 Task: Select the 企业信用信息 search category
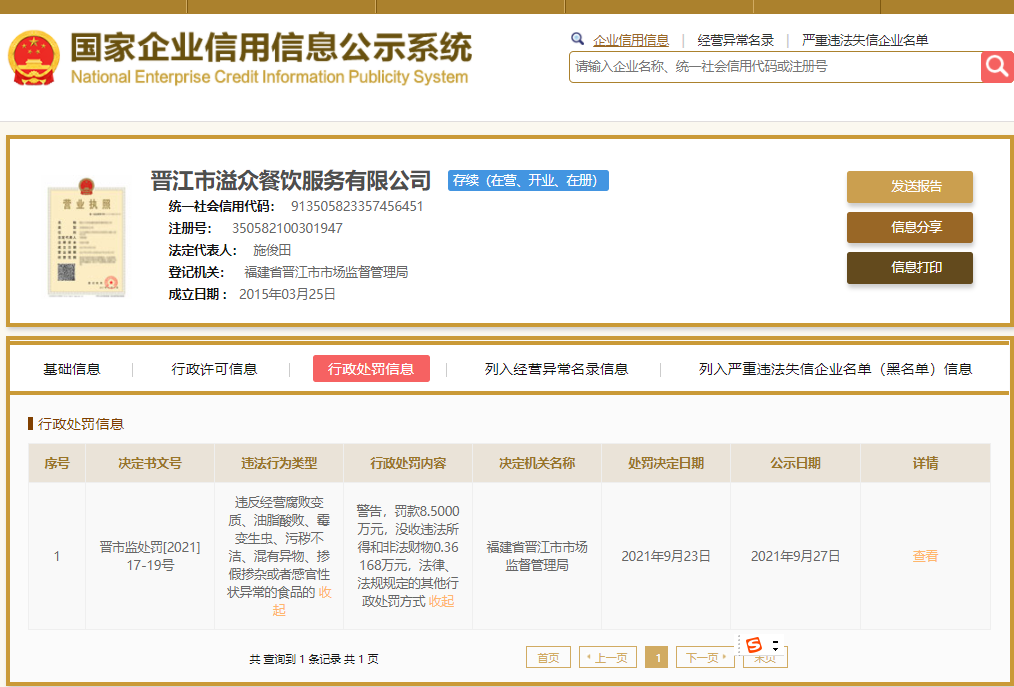tap(631, 40)
